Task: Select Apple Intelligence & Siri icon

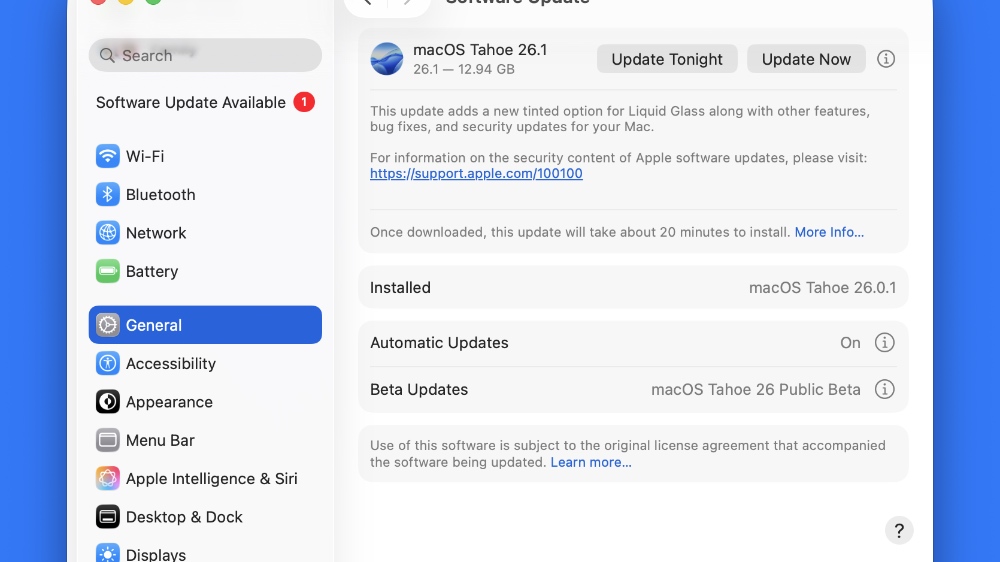Action: point(108,479)
